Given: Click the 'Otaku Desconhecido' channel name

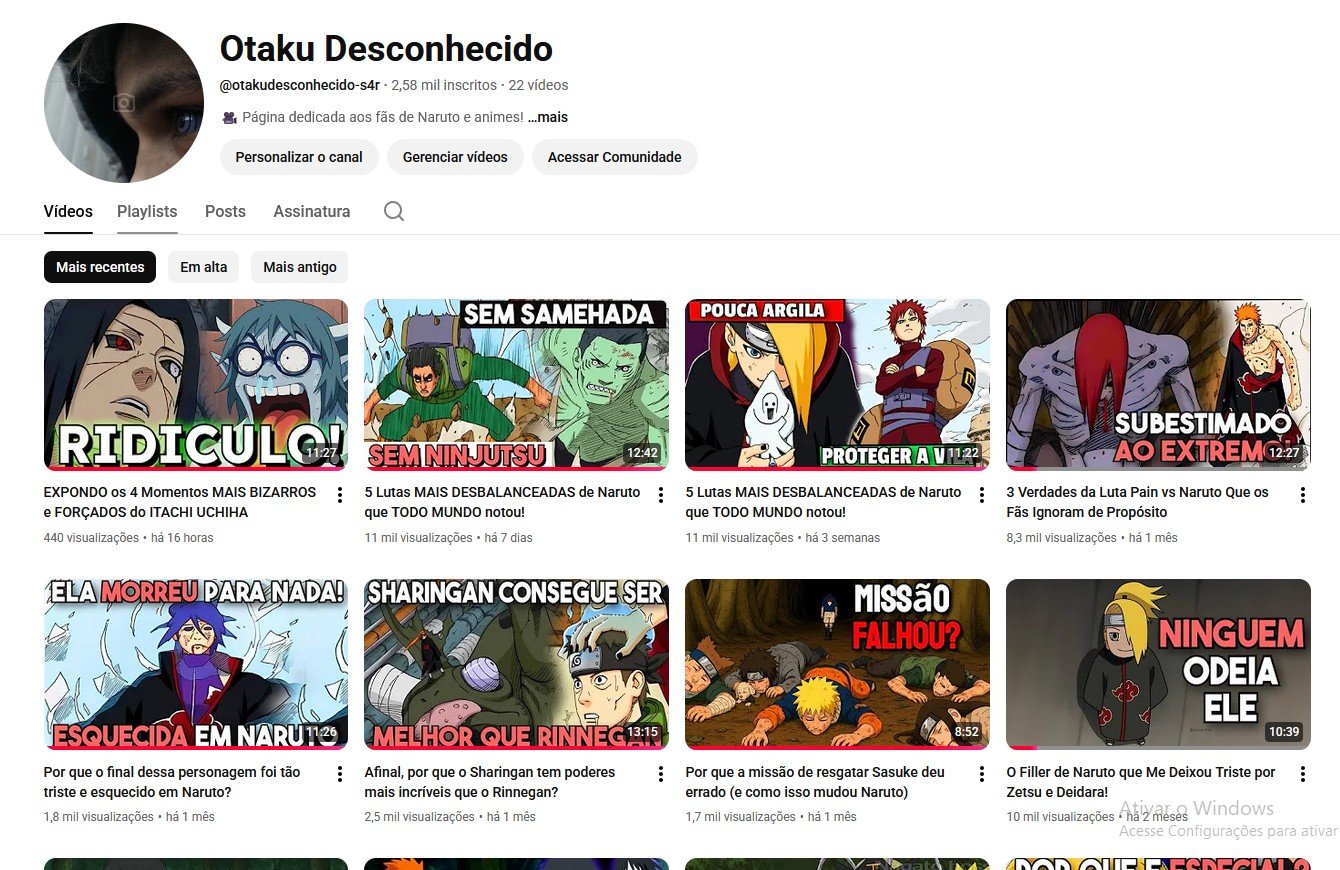Looking at the screenshot, I should click(x=386, y=48).
